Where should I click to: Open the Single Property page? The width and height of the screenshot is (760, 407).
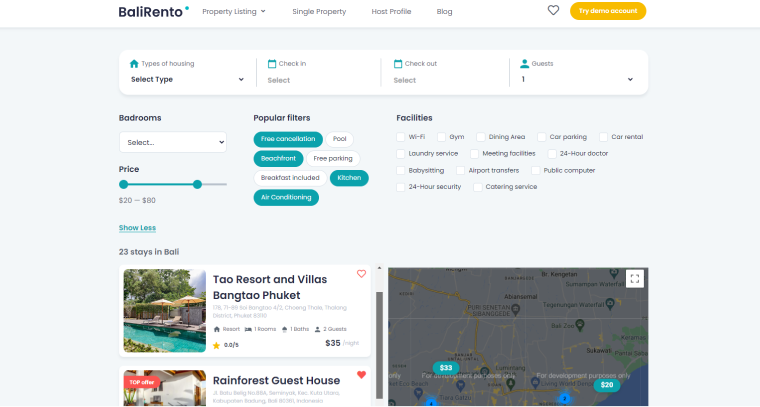pyautogui.click(x=319, y=12)
